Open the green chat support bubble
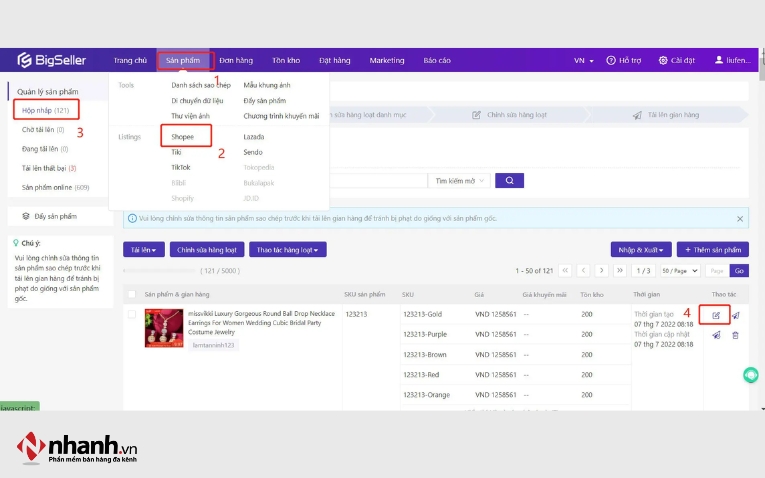 point(750,375)
